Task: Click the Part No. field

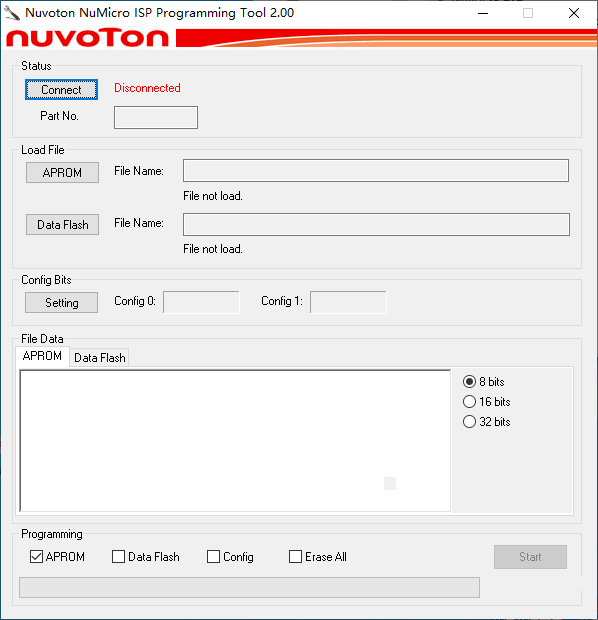Action: 156,117
